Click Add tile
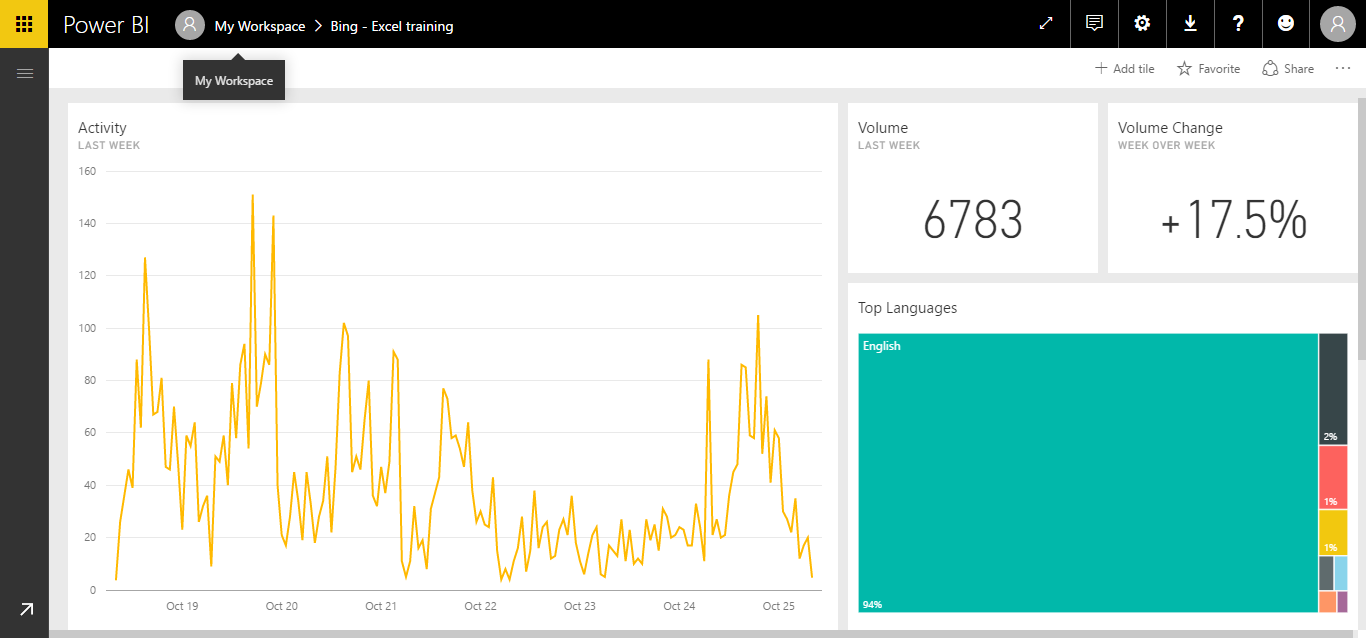Screen dimensions: 1366x638 point(1125,68)
